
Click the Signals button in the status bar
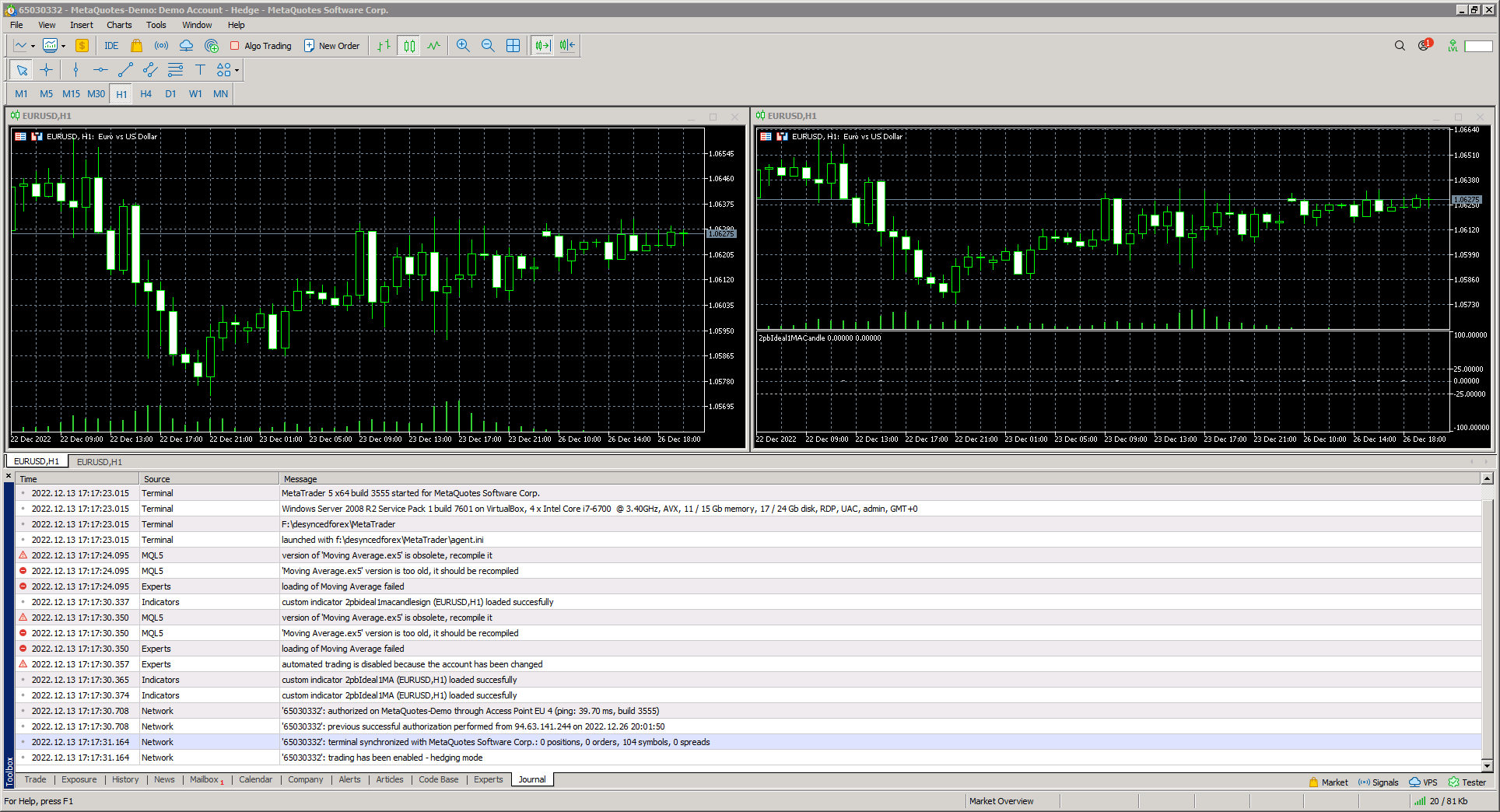pos(1378,782)
